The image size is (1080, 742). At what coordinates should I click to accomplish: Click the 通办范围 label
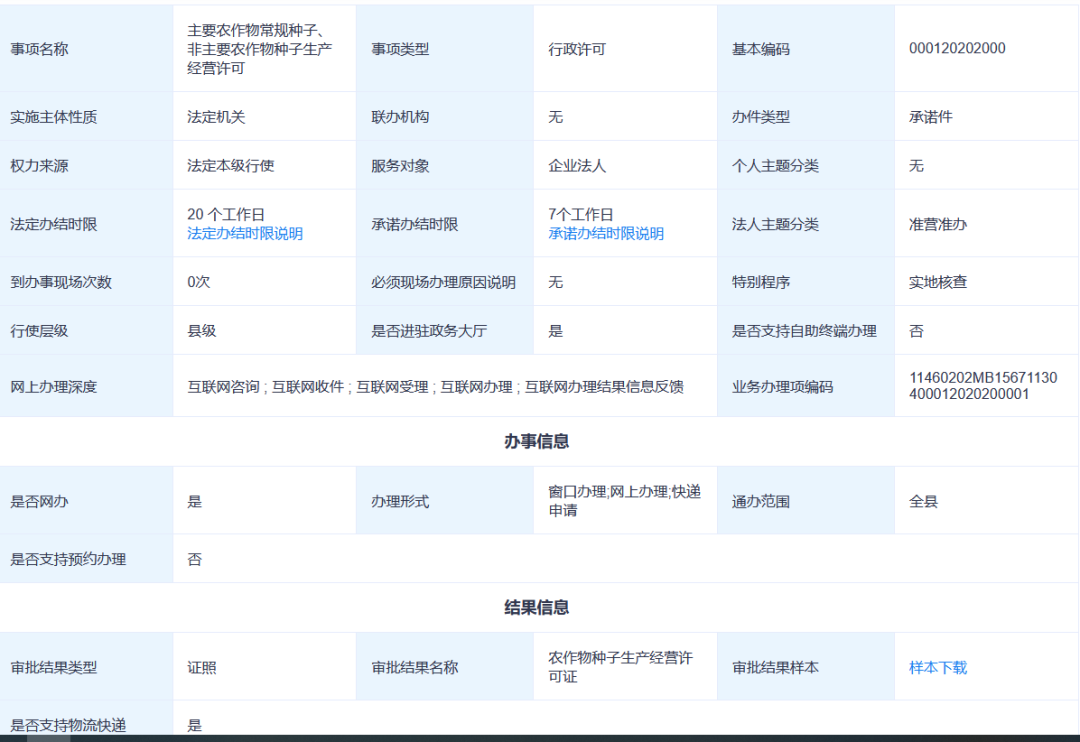pos(760,502)
